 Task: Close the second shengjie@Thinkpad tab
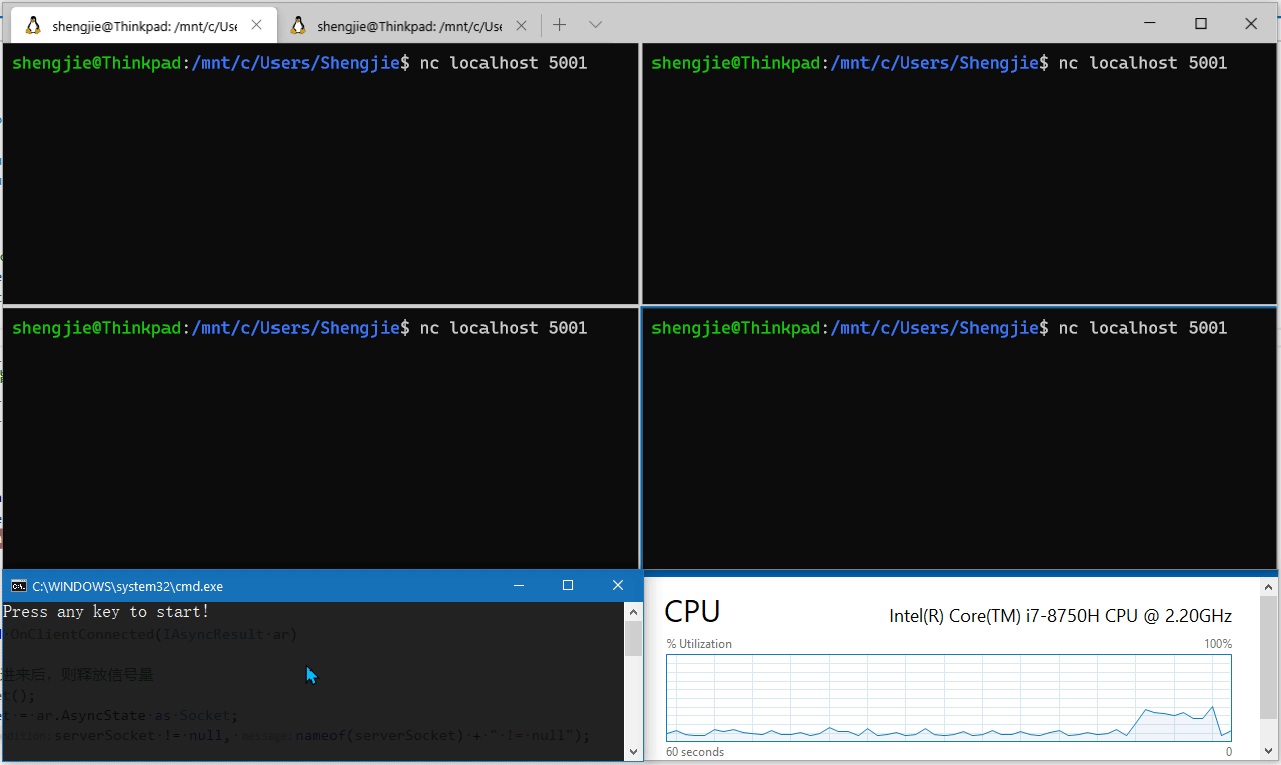pyautogui.click(x=521, y=25)
